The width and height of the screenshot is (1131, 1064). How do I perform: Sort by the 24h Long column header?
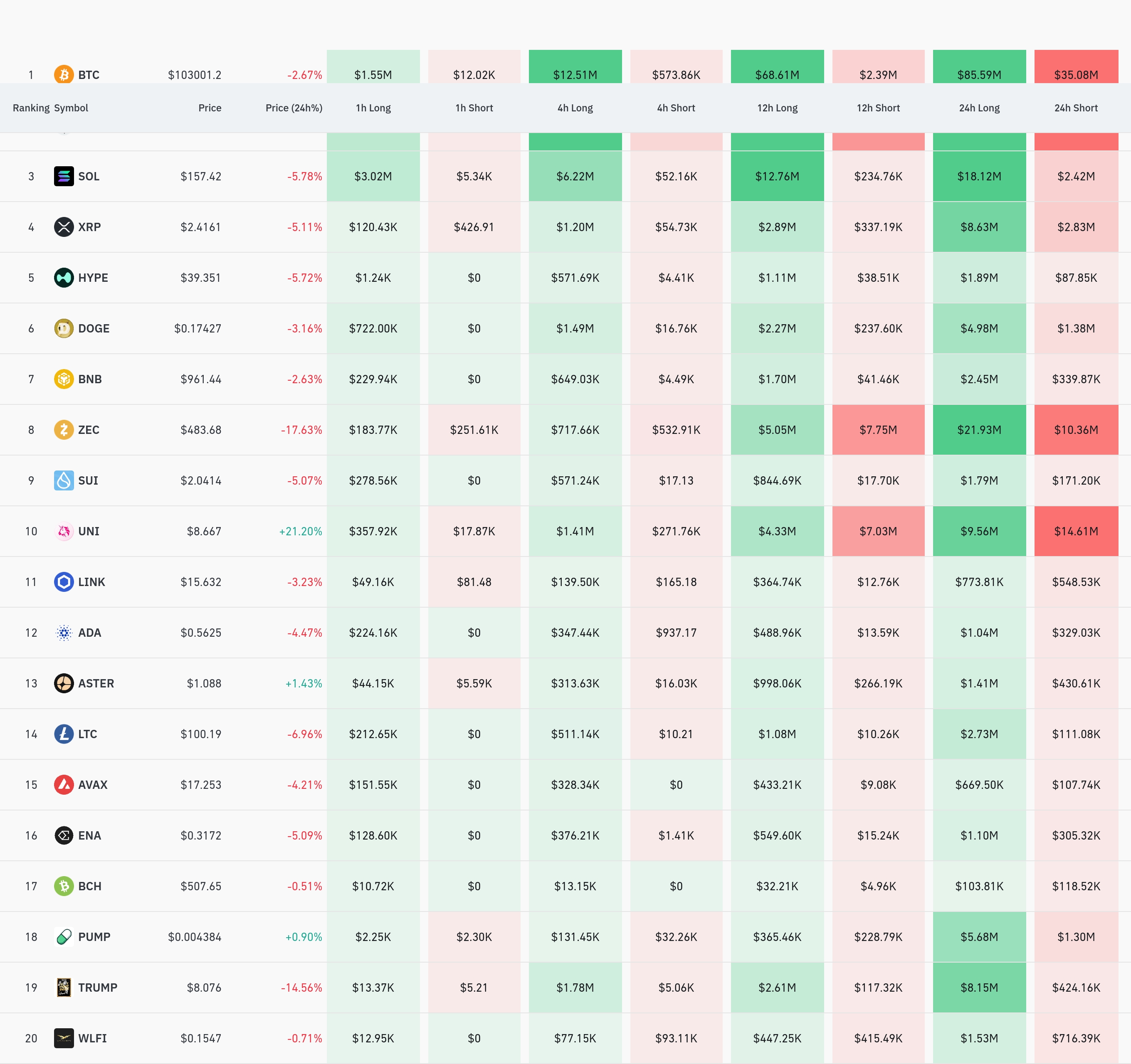coord(979,108)
